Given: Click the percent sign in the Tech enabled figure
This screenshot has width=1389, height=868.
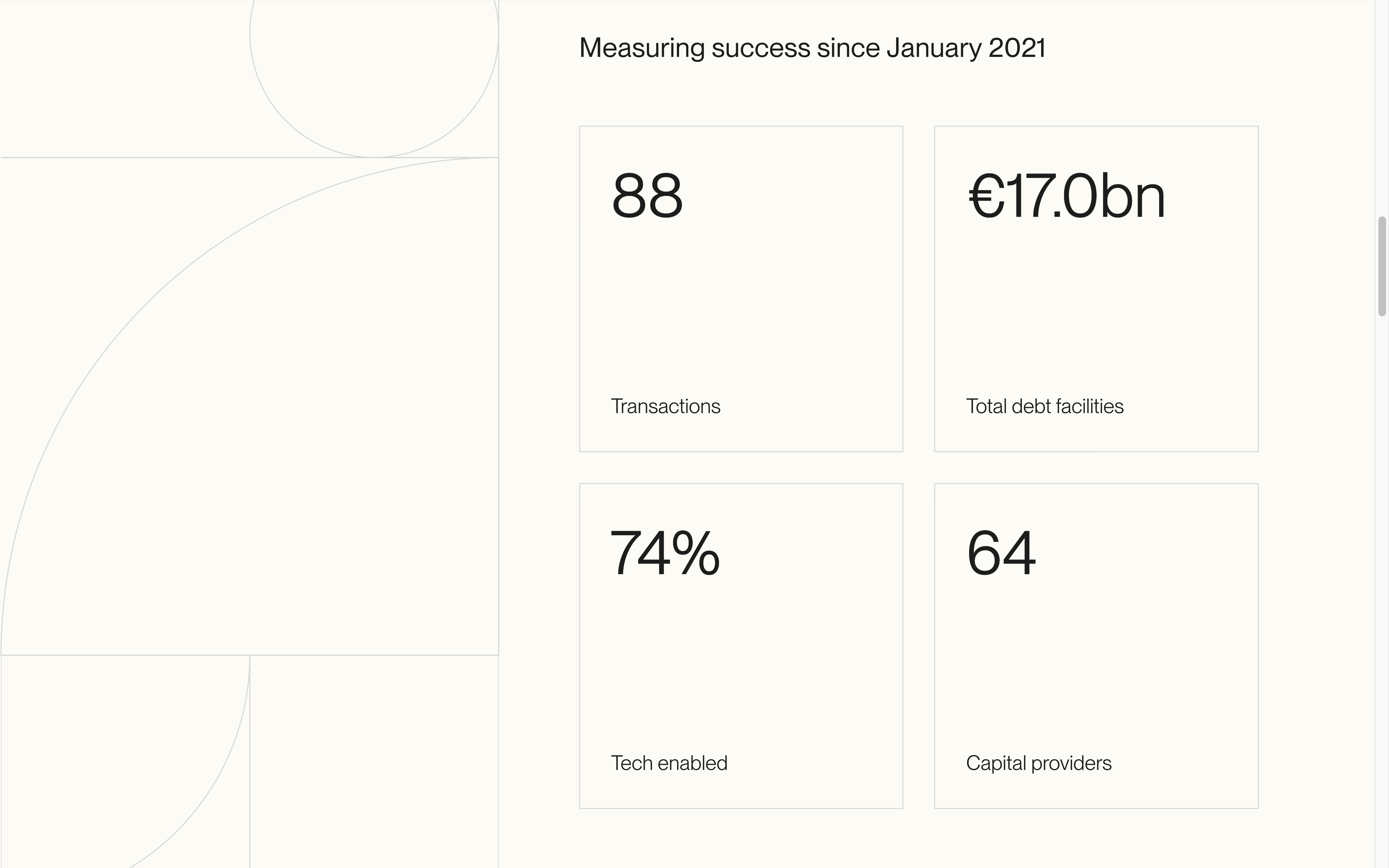Looking at the screenshot, I should tap(696, 553).
